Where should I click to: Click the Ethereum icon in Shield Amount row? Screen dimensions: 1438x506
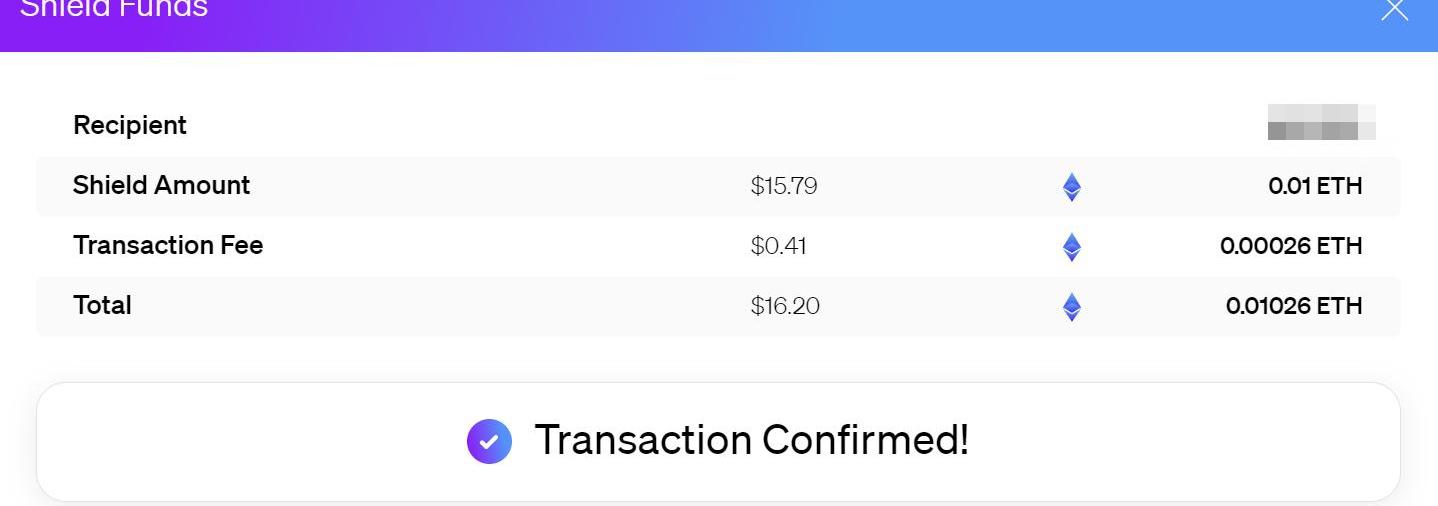[x=1071, y=187]
